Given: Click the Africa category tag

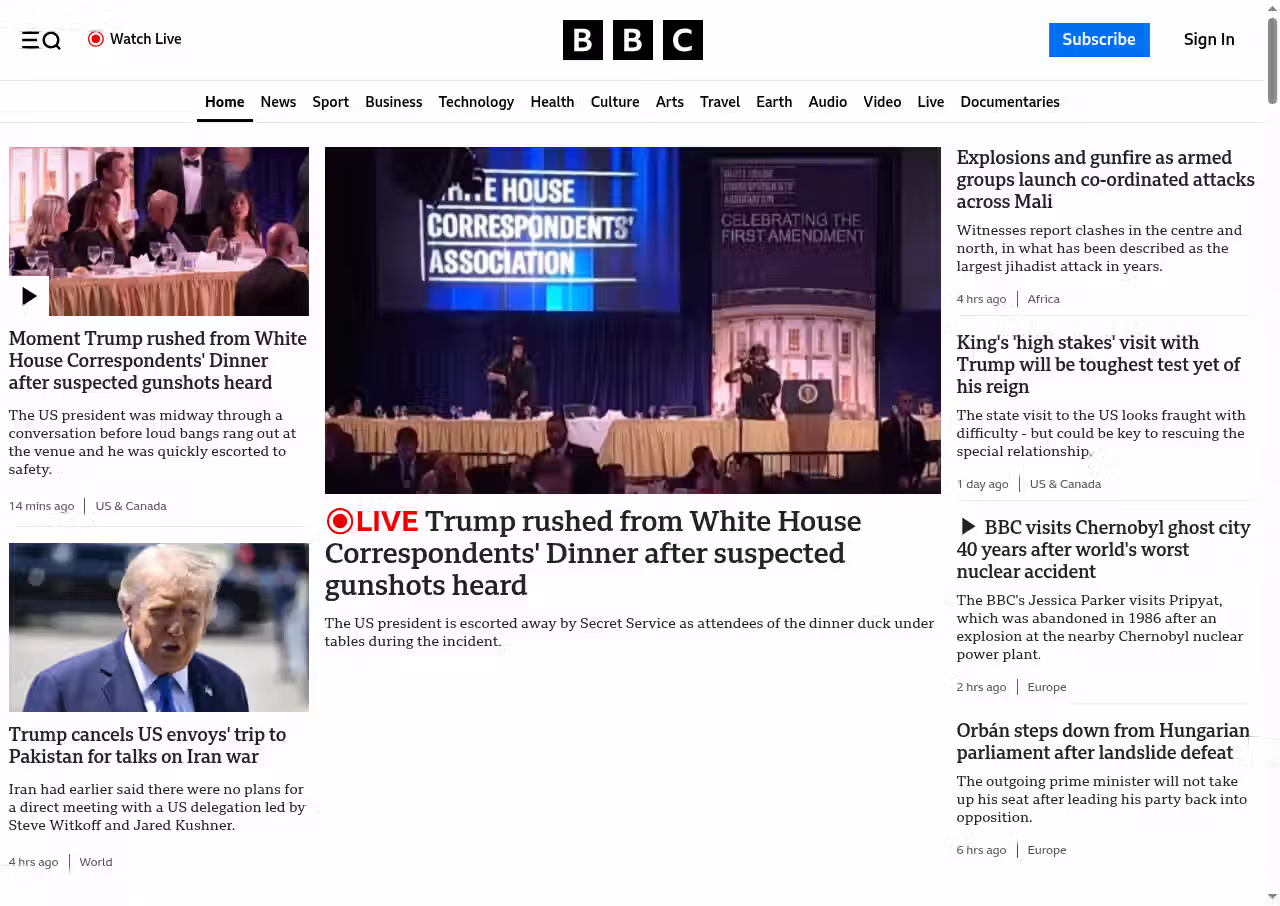Looking at the screenshot, I should (1043, 299).
